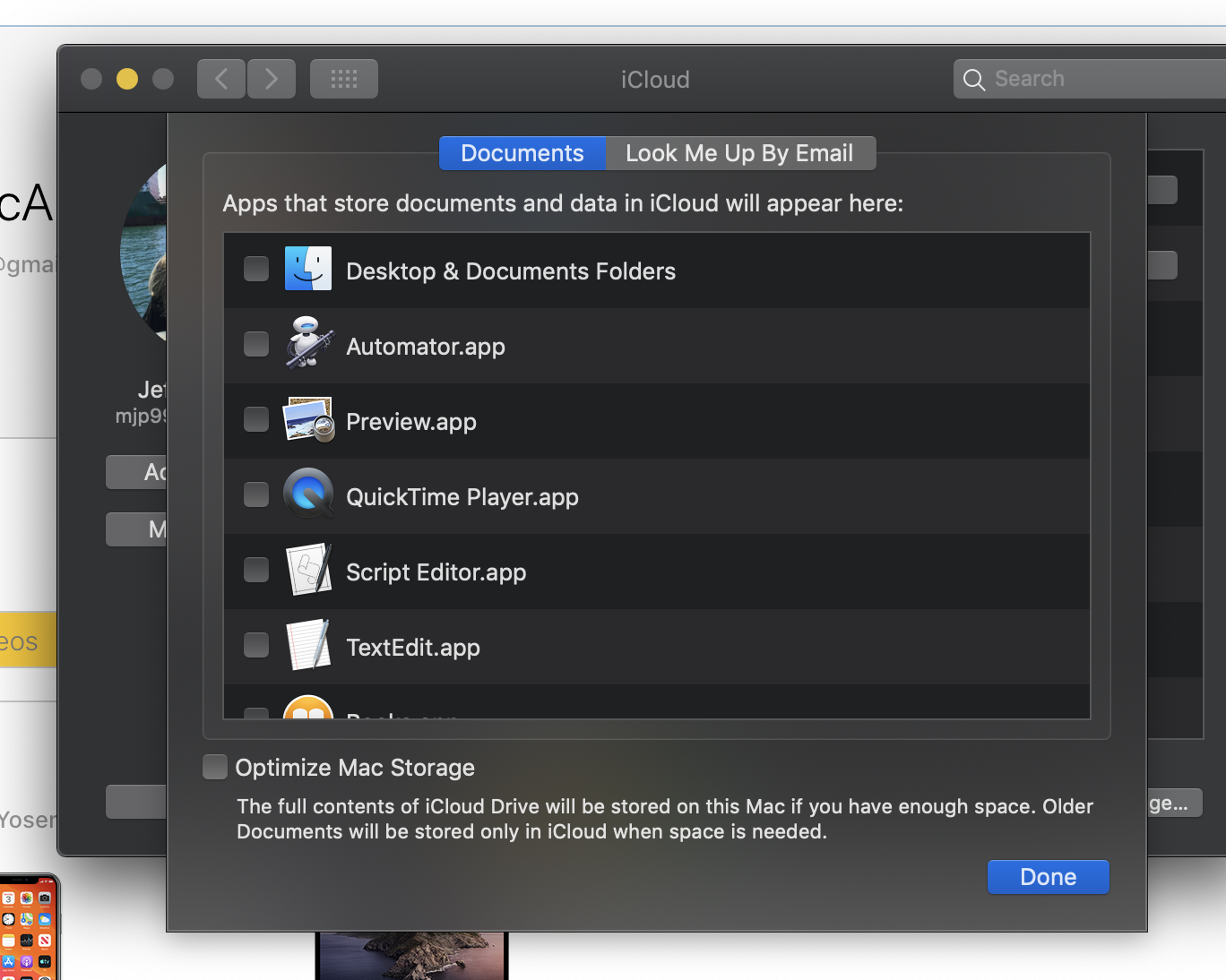The image size is (1226, 980).
Task: Click the back navigation arrow
Action: [x=221, y=79]
